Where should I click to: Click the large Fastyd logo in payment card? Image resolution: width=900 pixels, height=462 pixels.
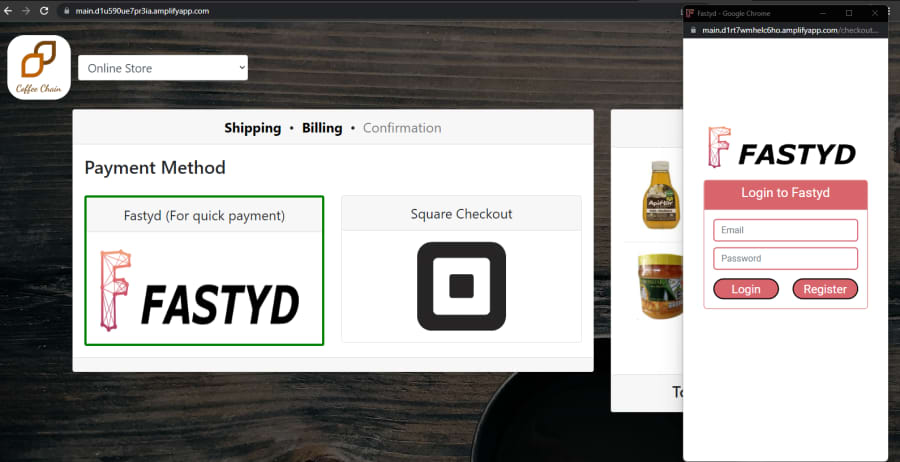[x=200, y=290]
